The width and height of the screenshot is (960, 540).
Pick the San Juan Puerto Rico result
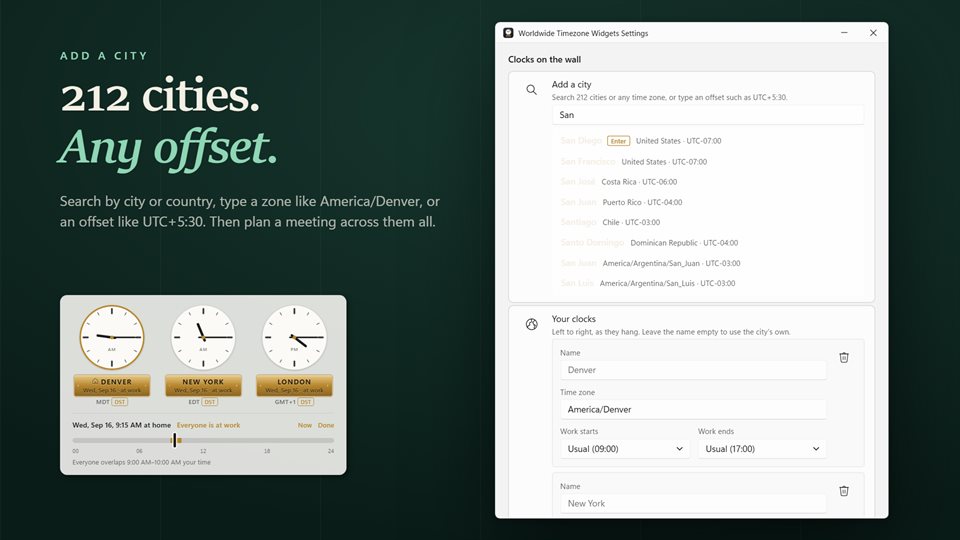pyautogui.click(x=708, y=202)
